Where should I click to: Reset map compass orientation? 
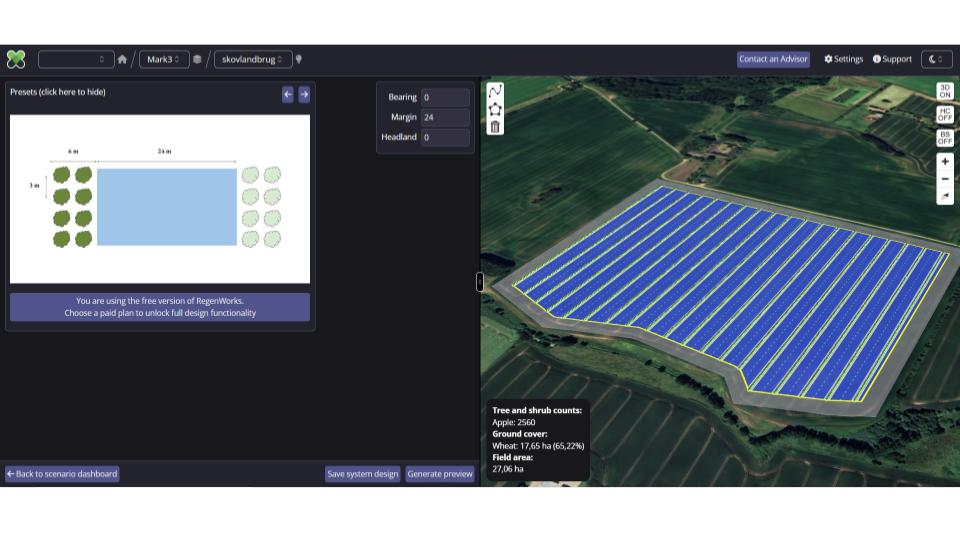[x=945, y=197]
